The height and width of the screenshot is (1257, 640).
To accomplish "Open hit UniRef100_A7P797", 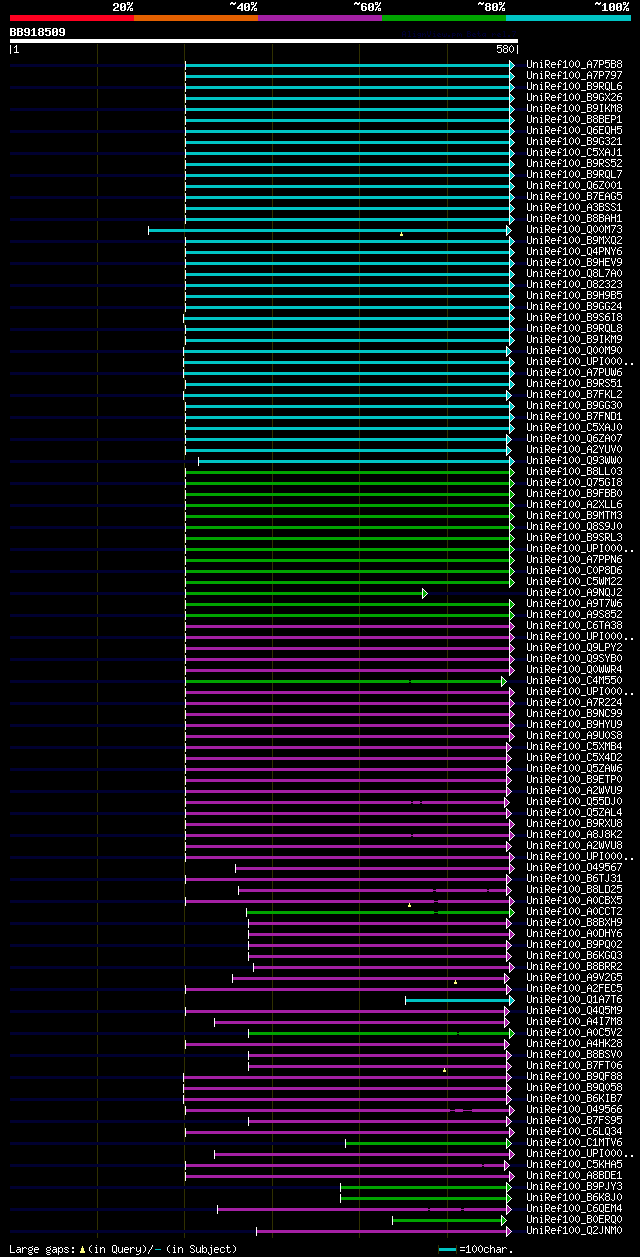I will coord(574,75).
